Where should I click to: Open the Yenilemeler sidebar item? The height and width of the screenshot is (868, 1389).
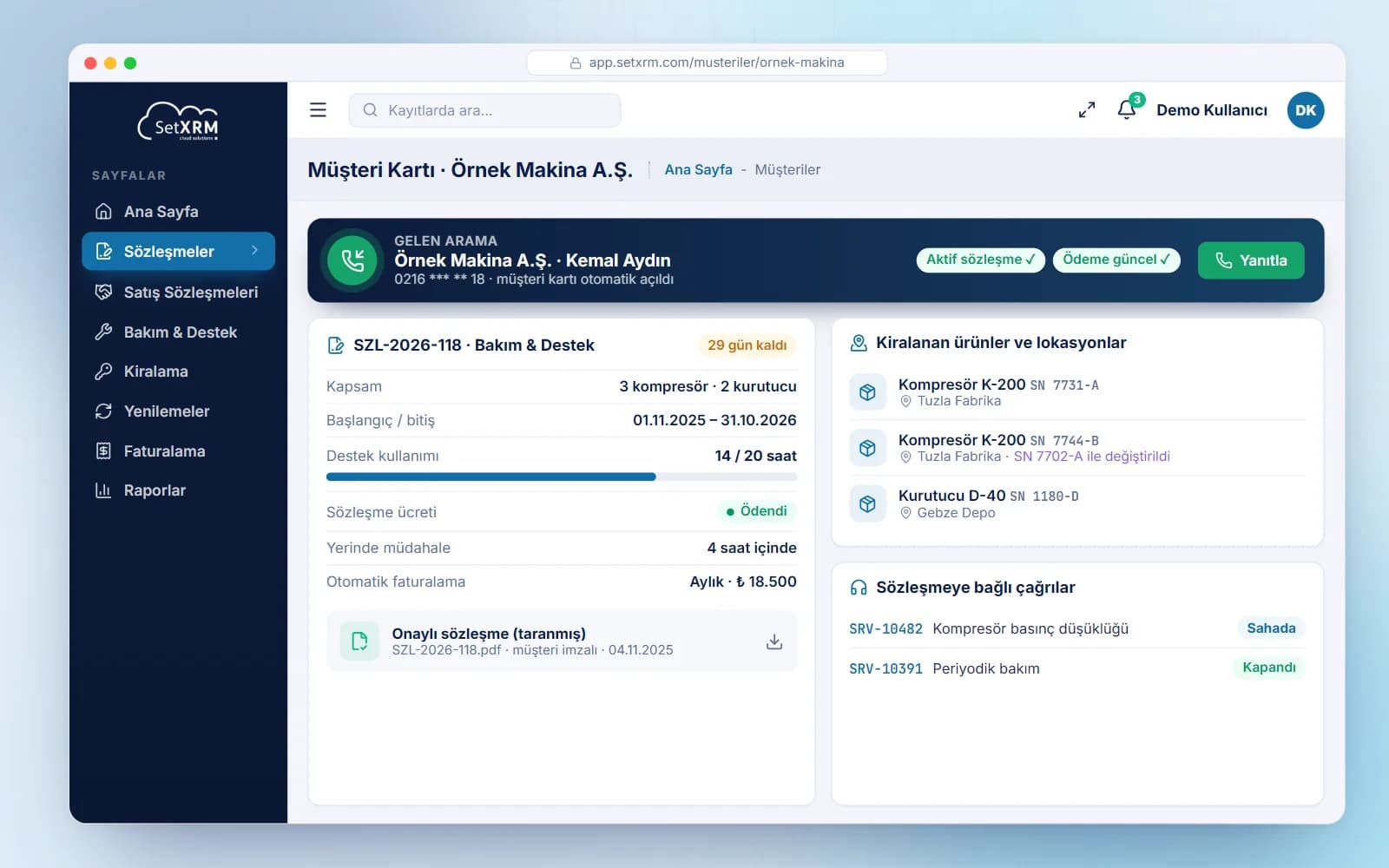point(178,411)
